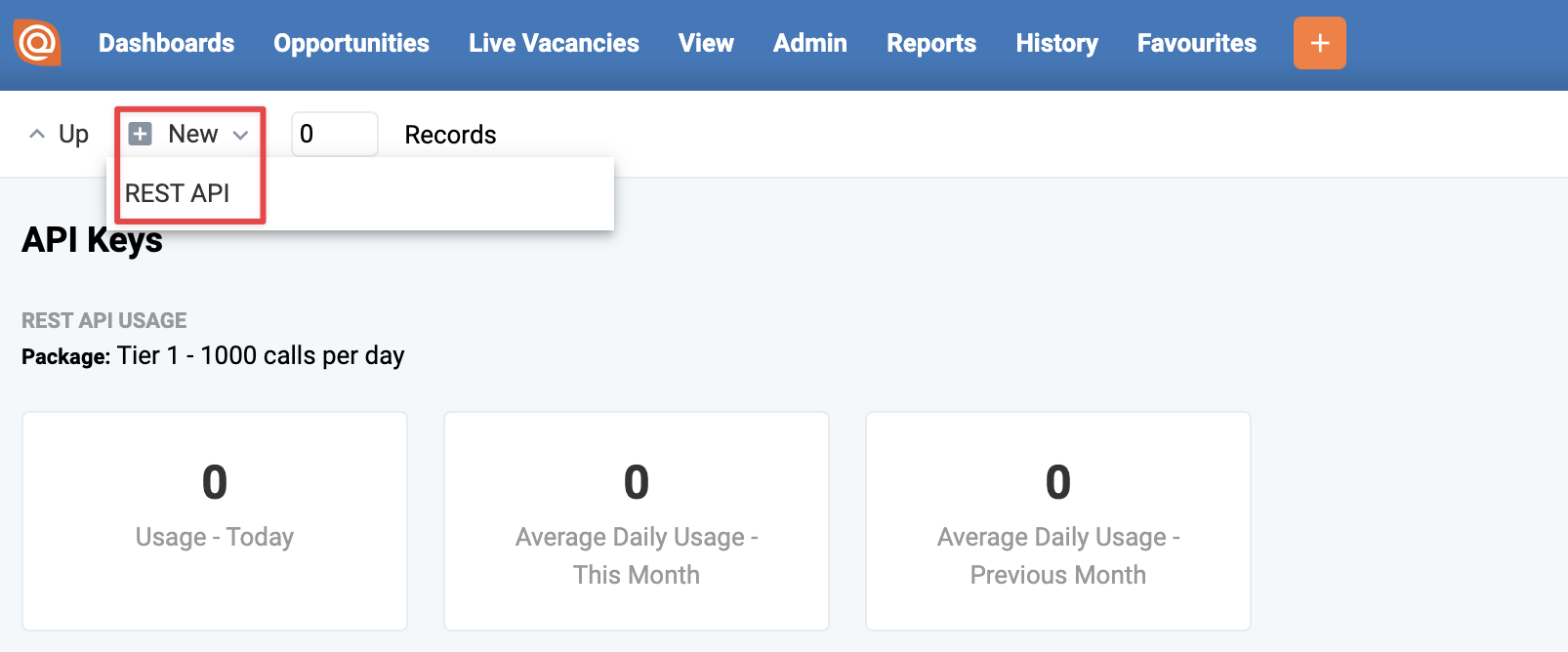Click the New button label
The width and height of the screenshot is (1568, 652).
click(x=193, y=134)
